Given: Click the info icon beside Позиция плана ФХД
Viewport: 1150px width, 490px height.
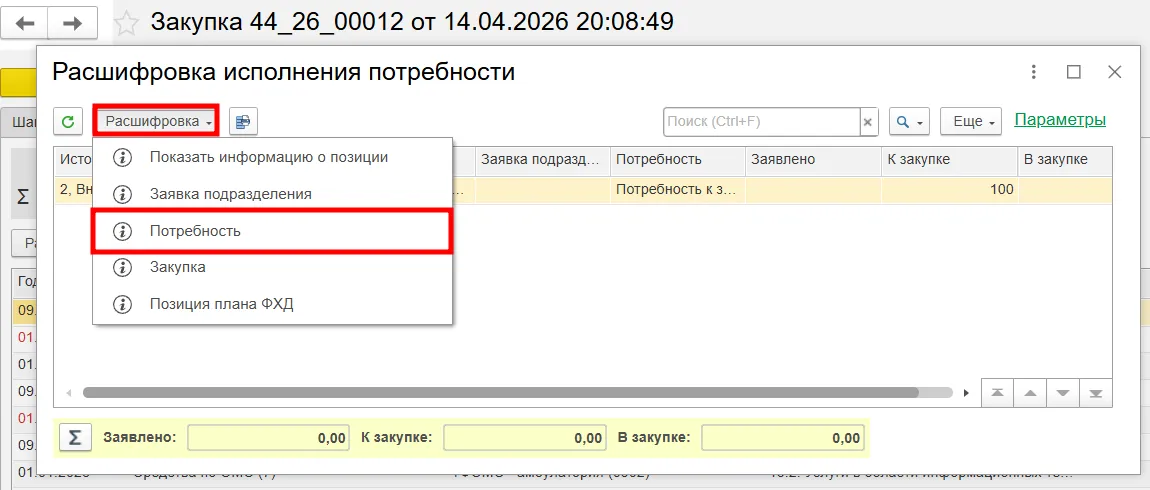Looking at the screenshot, I should (x=122, y=304).
